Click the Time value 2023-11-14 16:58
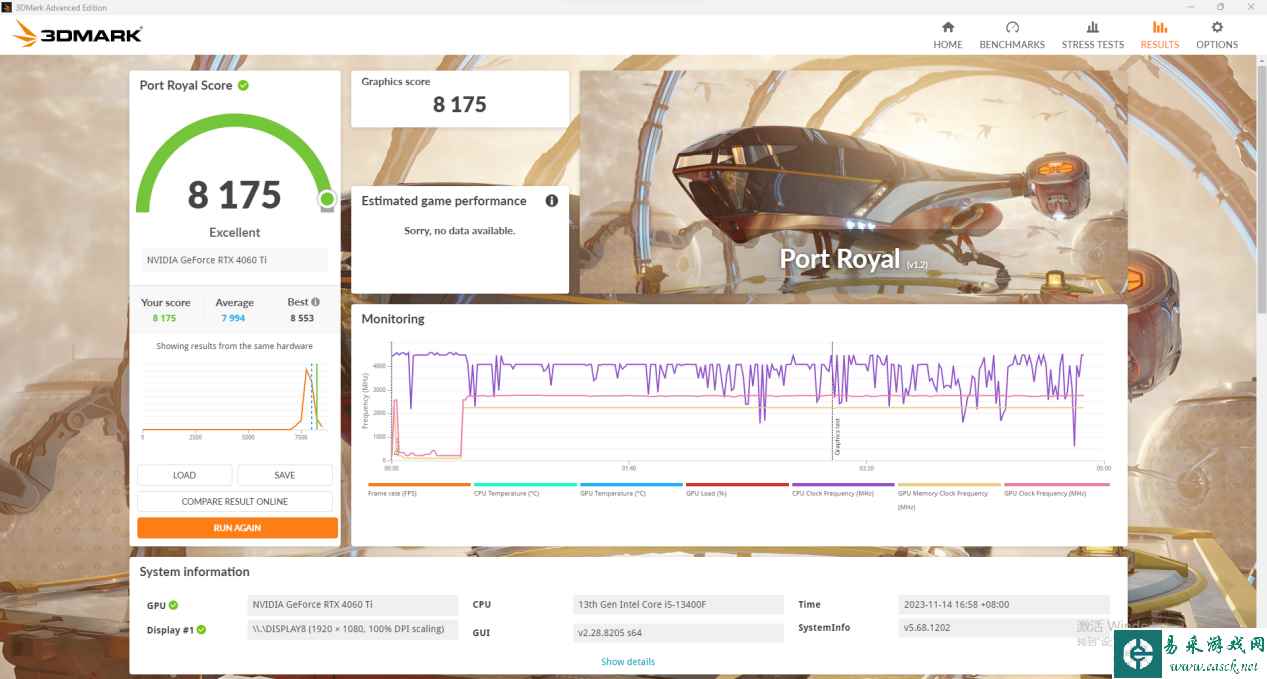The image size is (1267, 679). click(x=1003, y=605)
